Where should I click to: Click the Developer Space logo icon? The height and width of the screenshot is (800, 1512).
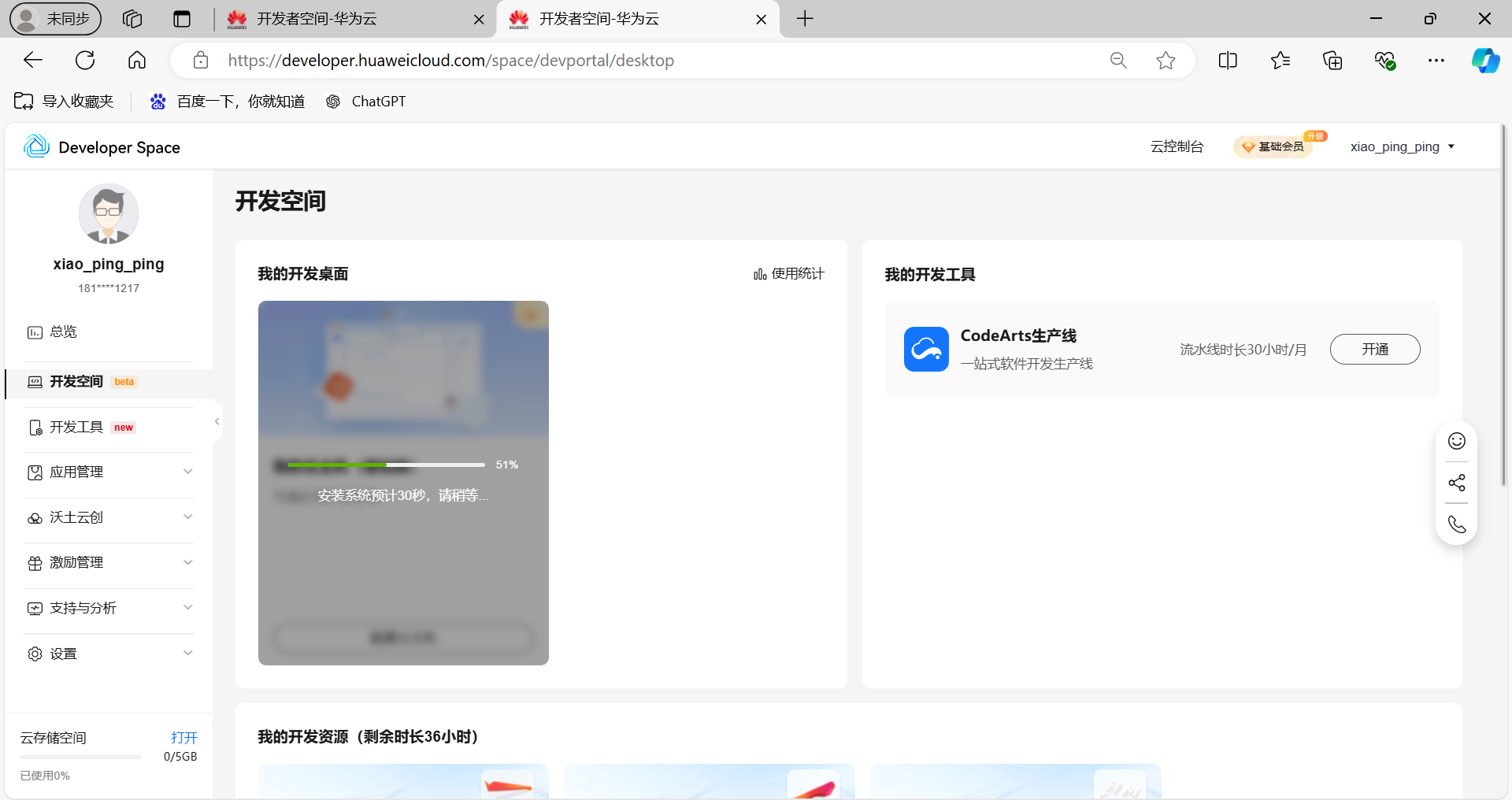click(35, 146)
